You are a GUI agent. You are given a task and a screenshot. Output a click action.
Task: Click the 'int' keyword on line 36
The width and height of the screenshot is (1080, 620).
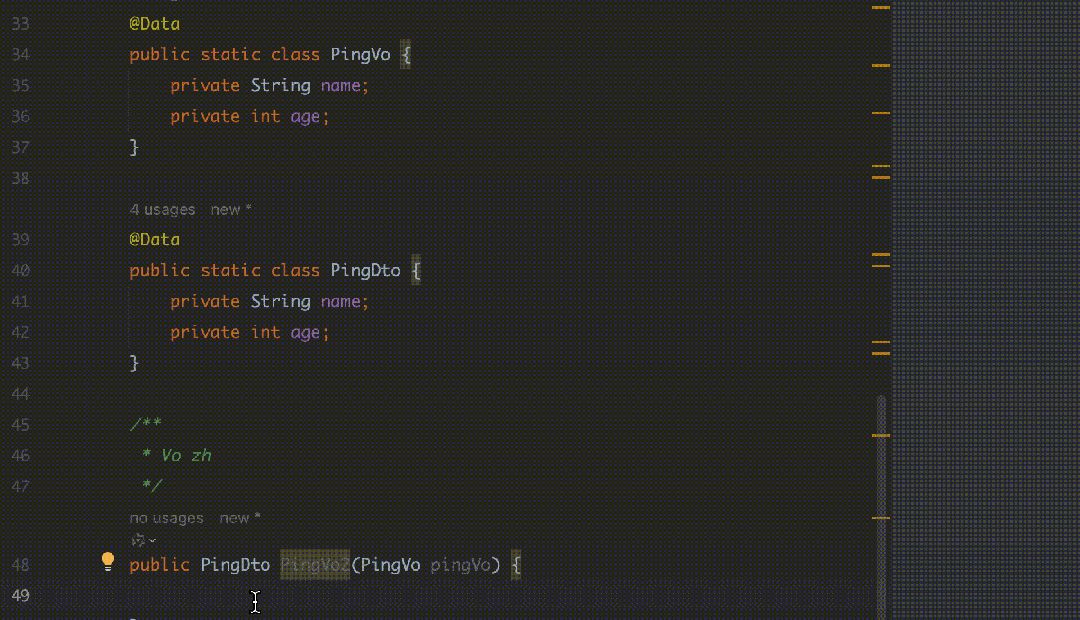tap(265, 116)
